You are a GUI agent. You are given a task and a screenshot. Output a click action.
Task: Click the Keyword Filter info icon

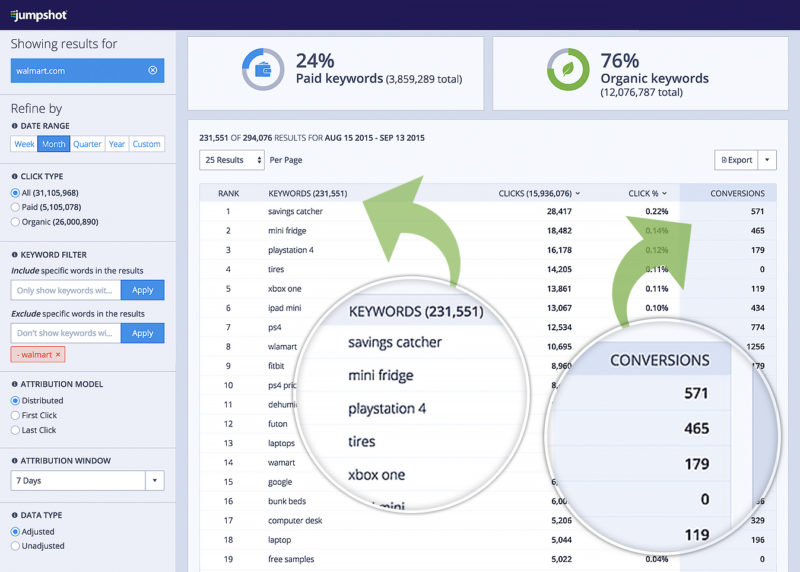tap(14, 255)
